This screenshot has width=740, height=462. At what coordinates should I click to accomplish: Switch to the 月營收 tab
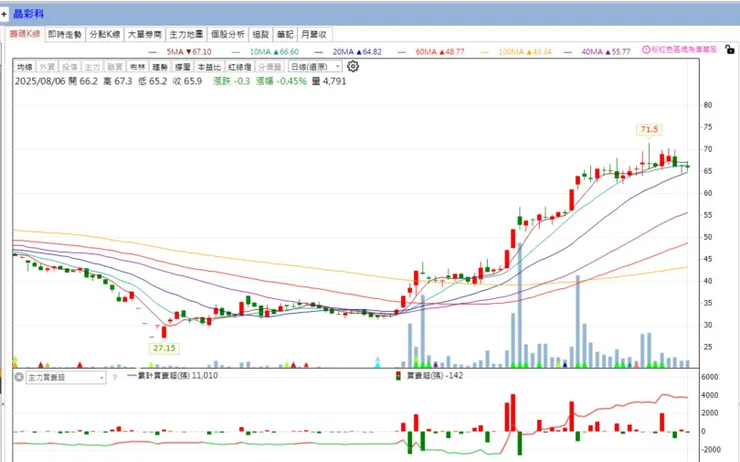pyautogui.click(x=314, y=34)
